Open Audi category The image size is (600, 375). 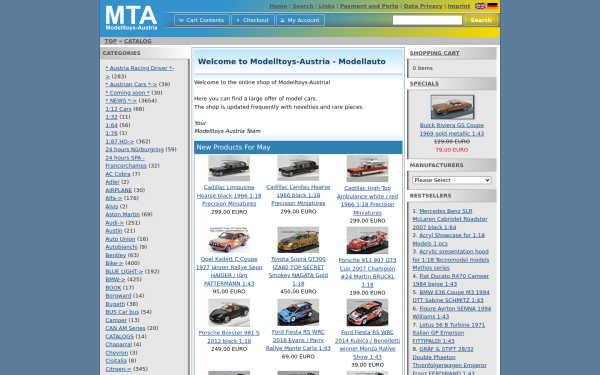[x=114, y=223]
